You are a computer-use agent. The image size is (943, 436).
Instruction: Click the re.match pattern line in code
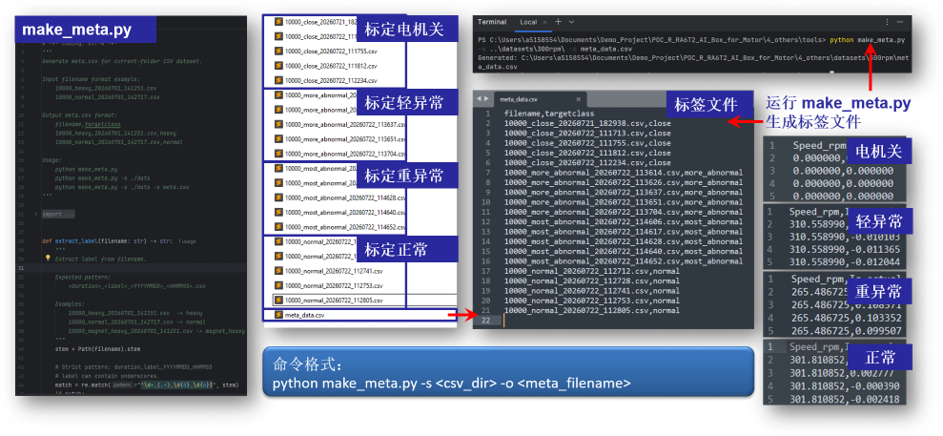pyautogui.click(x=147, y=384)
